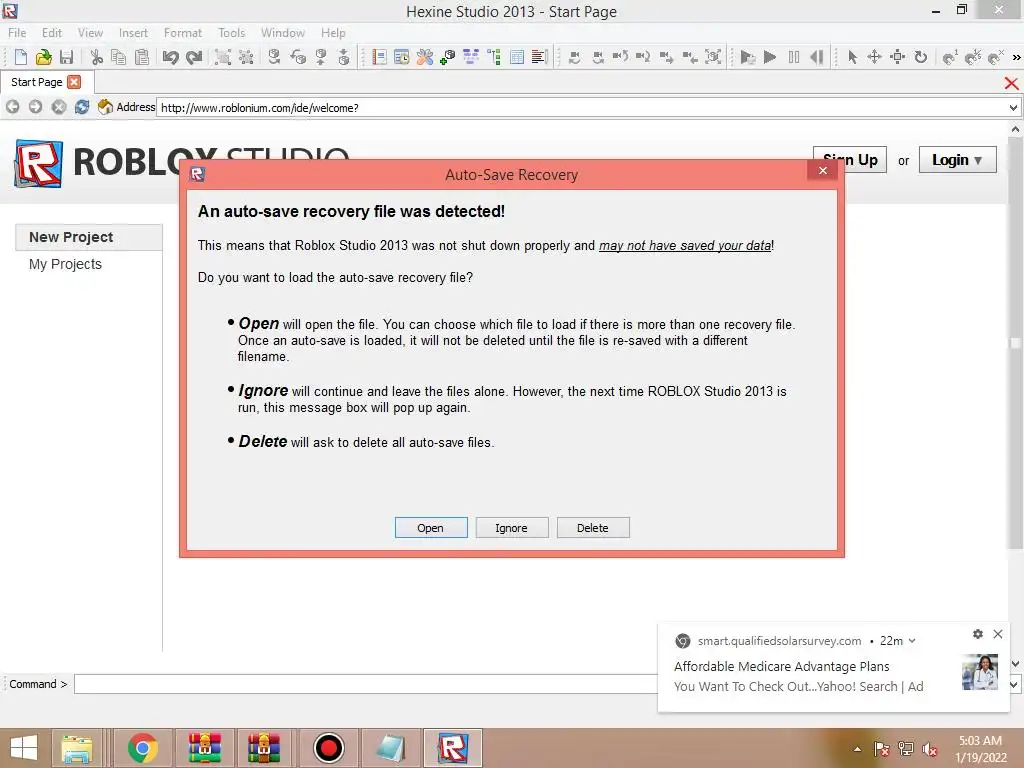Open File Explorer from the taskbar
1024x768 pixels.
pos(77,748)
